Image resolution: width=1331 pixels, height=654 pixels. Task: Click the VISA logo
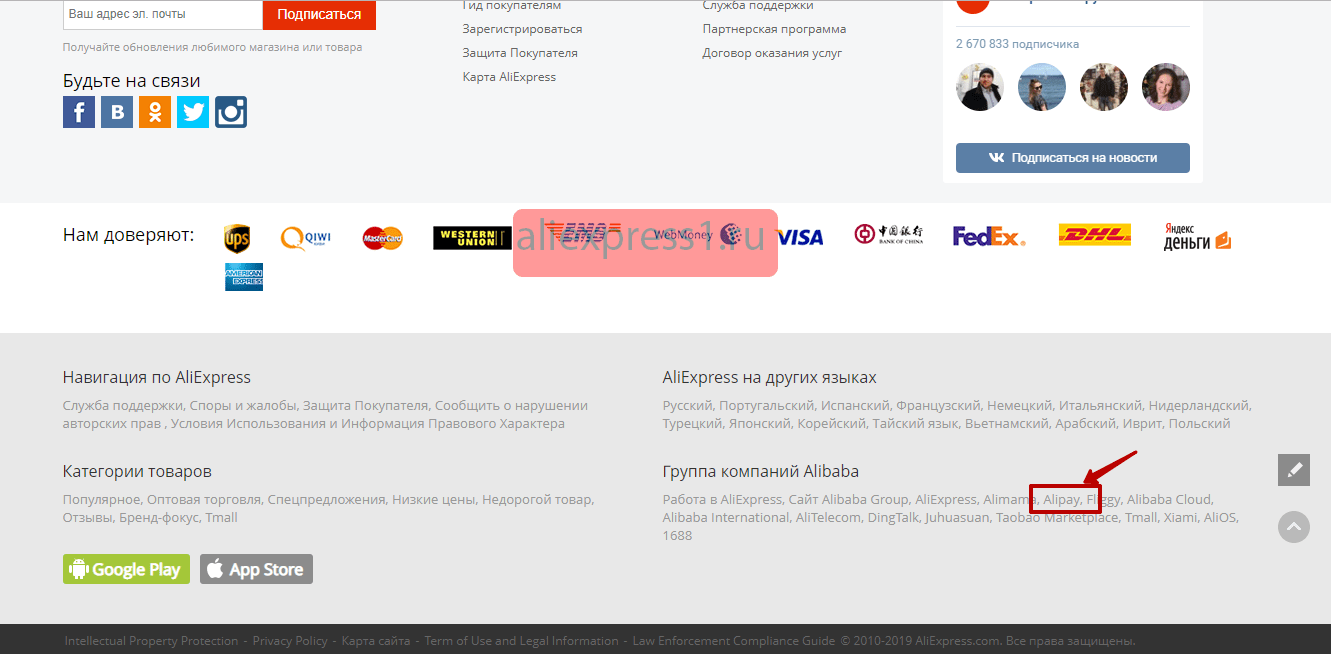(x=800, y=237)
